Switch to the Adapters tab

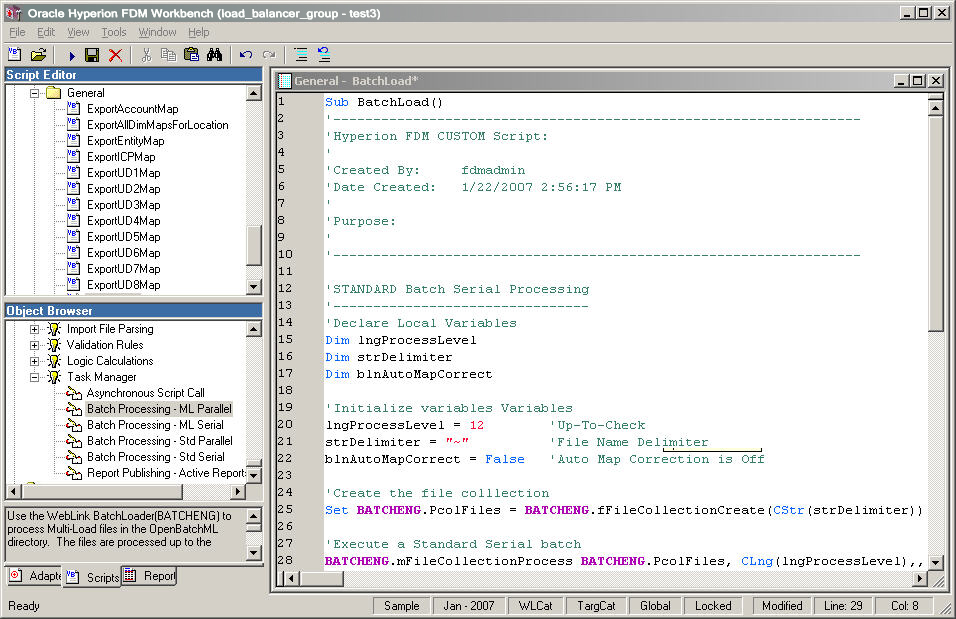coord(34,576)
